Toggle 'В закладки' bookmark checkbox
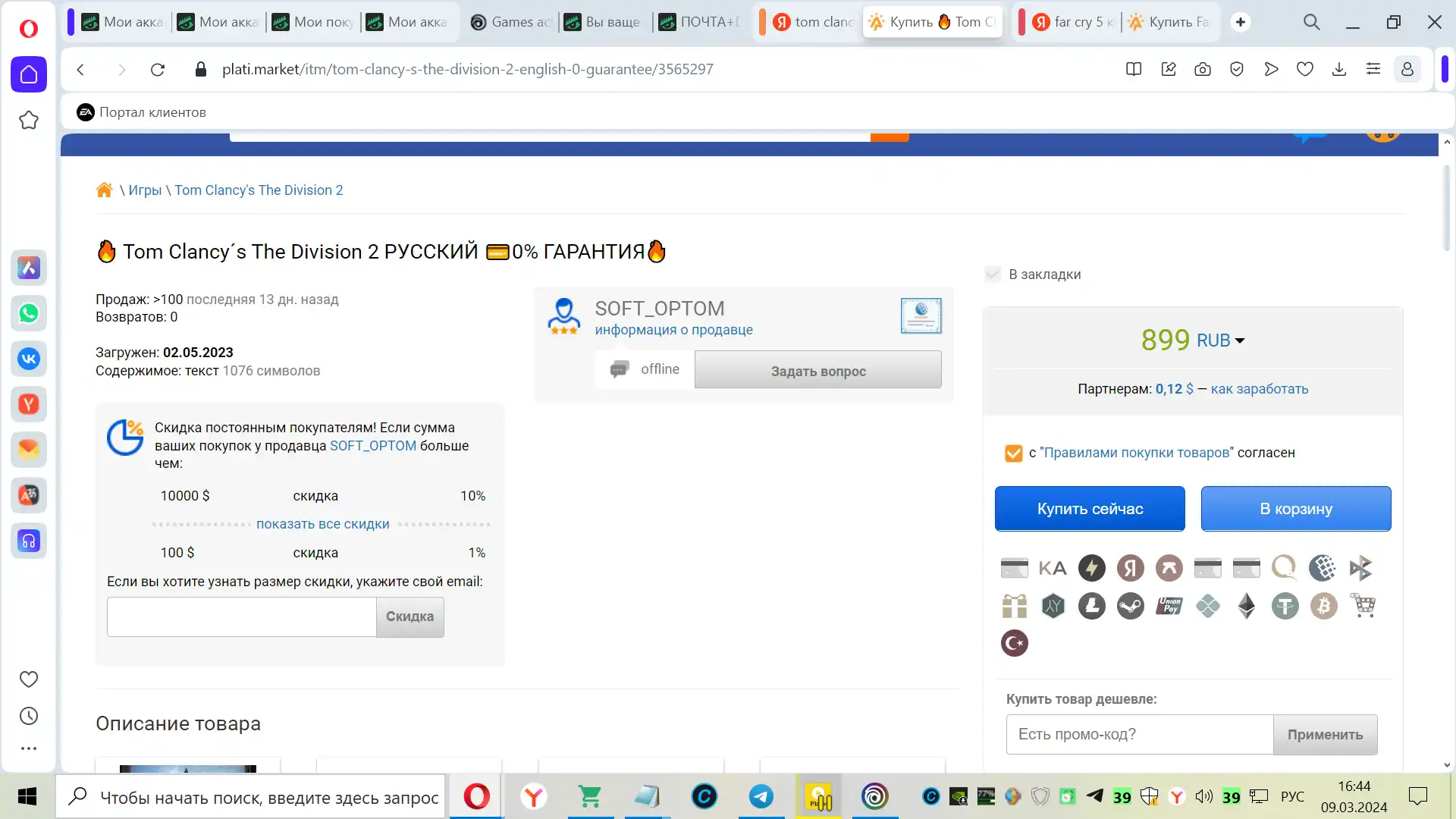1456x819 pixels. (x=993, y=275)
